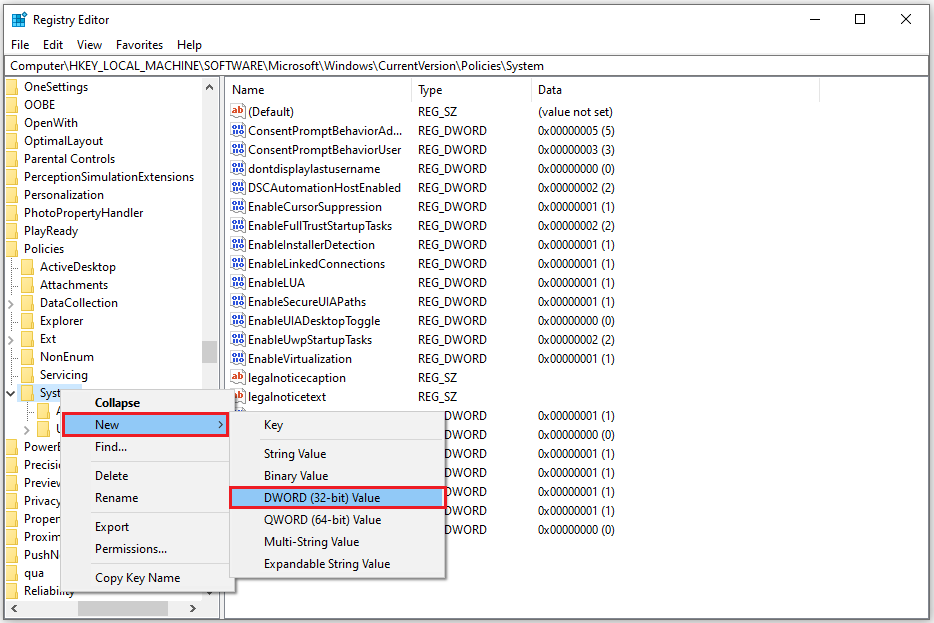Click the Servicing folder icon
934x623 pixels.
pyautogui.click(x=27, y=375)
